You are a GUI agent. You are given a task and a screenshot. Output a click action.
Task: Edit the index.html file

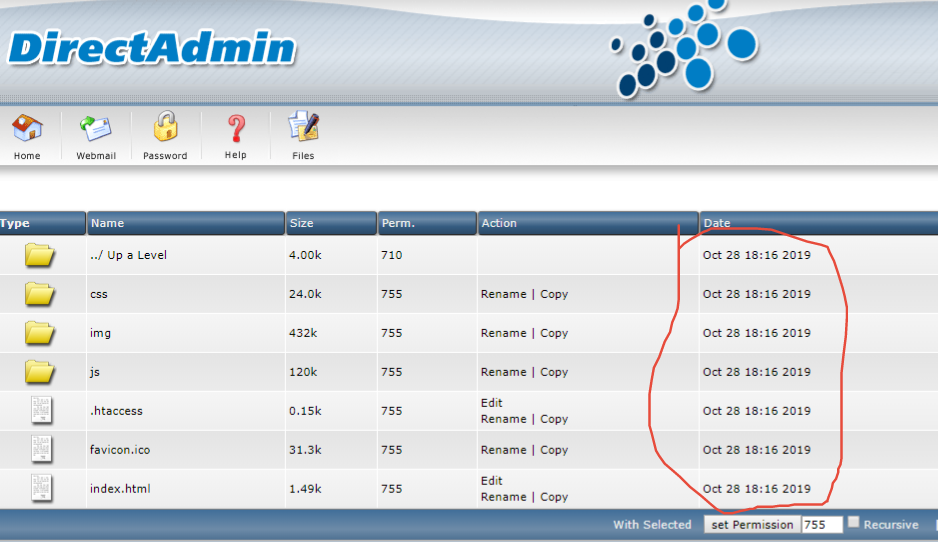pyautogui.click(x=492, y=480)
